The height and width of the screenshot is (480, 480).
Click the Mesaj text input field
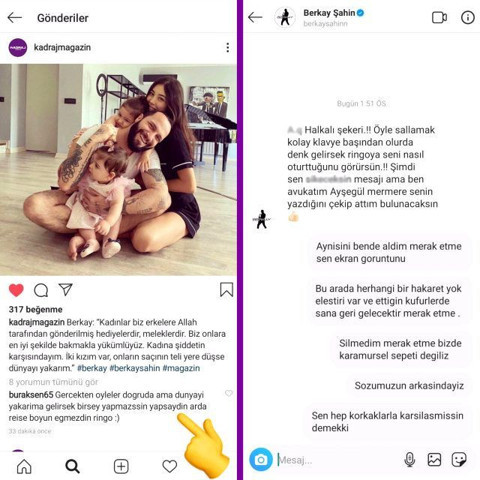337,460
